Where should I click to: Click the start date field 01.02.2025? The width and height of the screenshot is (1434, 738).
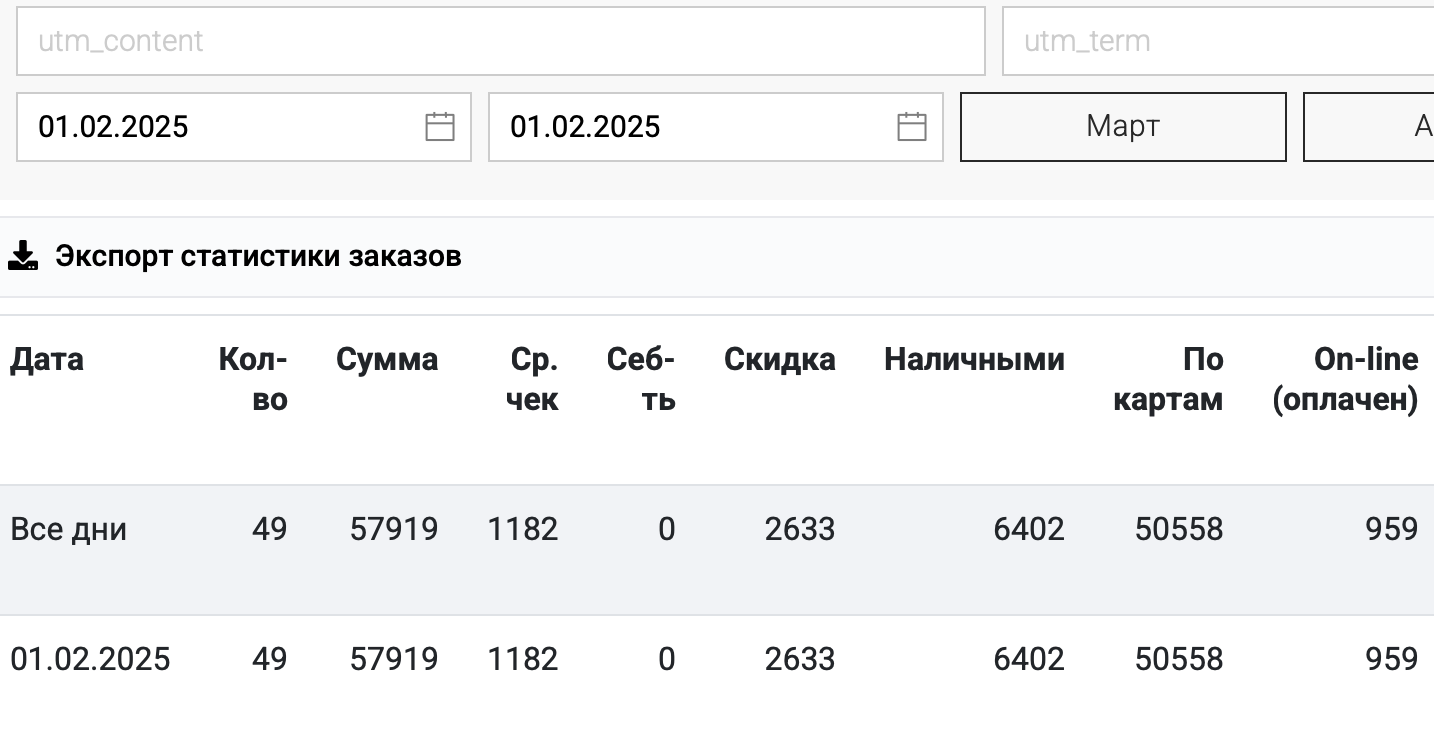point(244,127)
